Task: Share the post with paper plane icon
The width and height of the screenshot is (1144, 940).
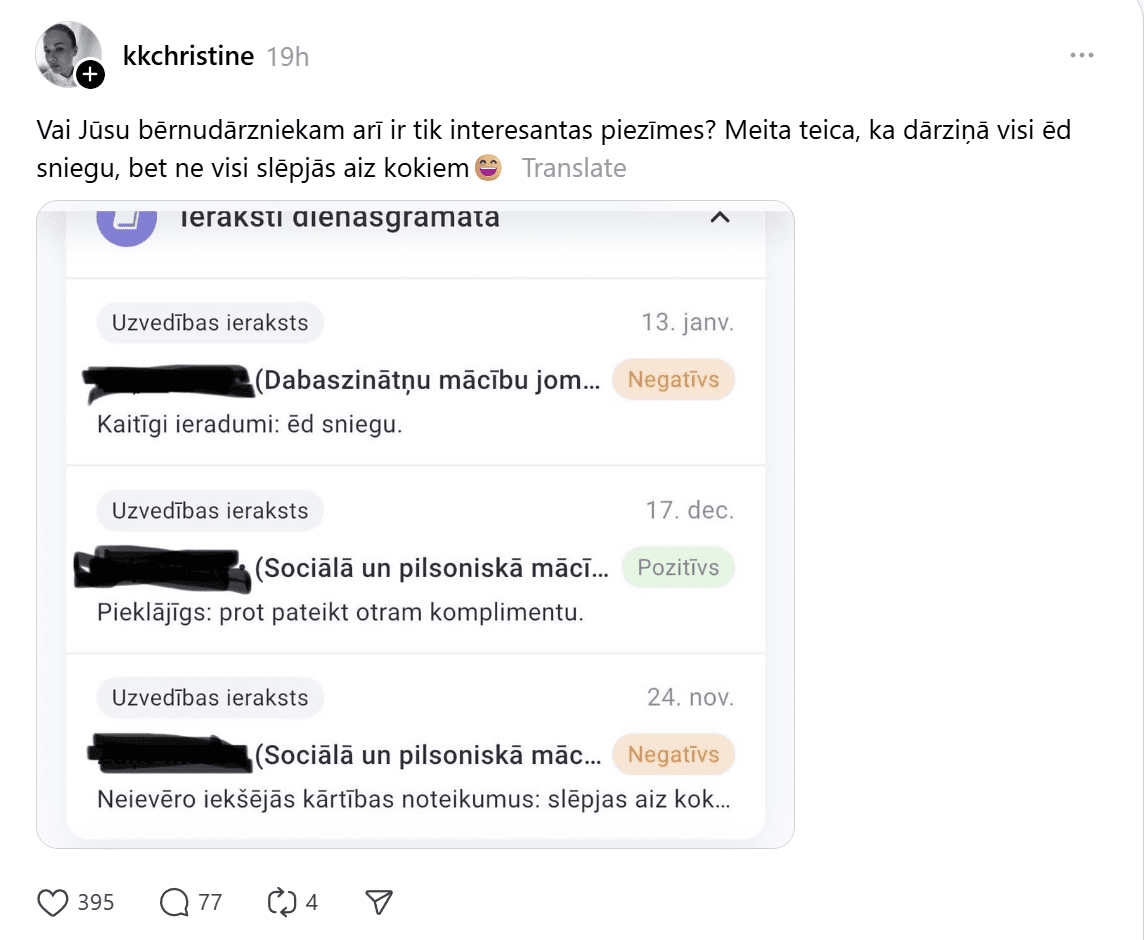Action: (x=378, y=903)
